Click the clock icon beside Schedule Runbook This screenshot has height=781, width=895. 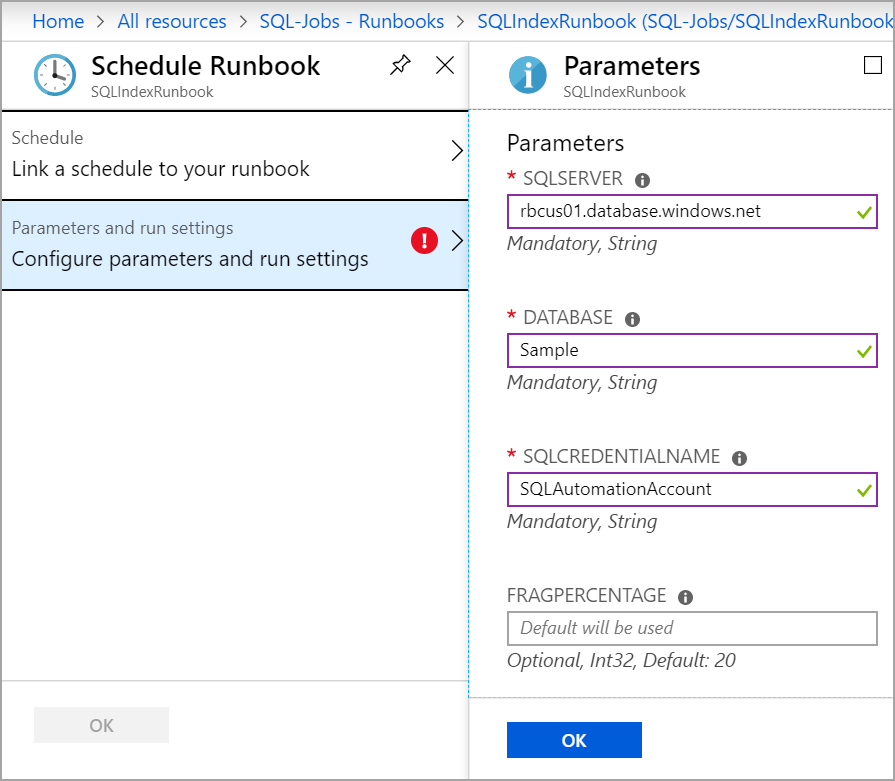[53, 74]
